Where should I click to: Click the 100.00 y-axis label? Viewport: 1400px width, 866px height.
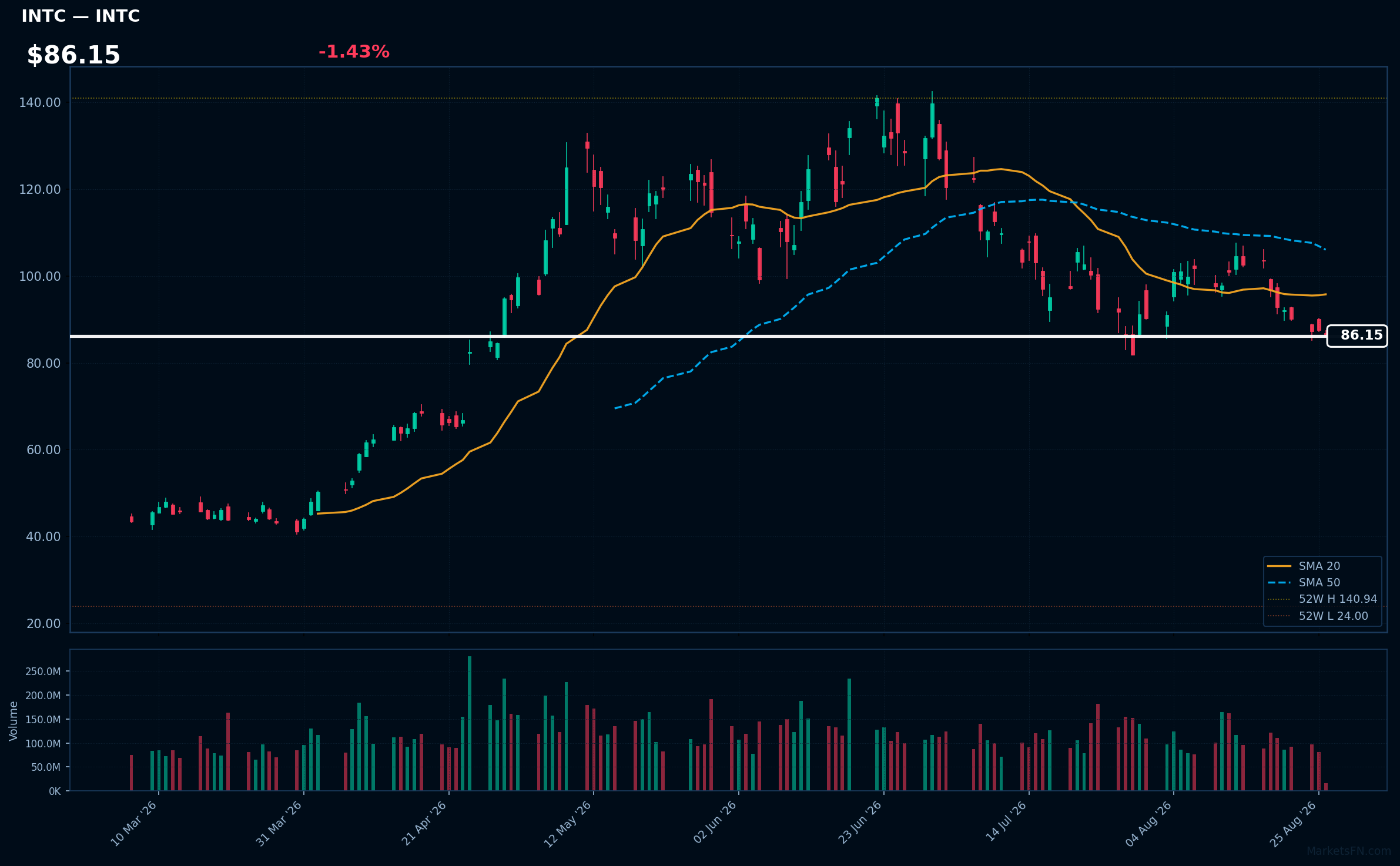point(40,277)
